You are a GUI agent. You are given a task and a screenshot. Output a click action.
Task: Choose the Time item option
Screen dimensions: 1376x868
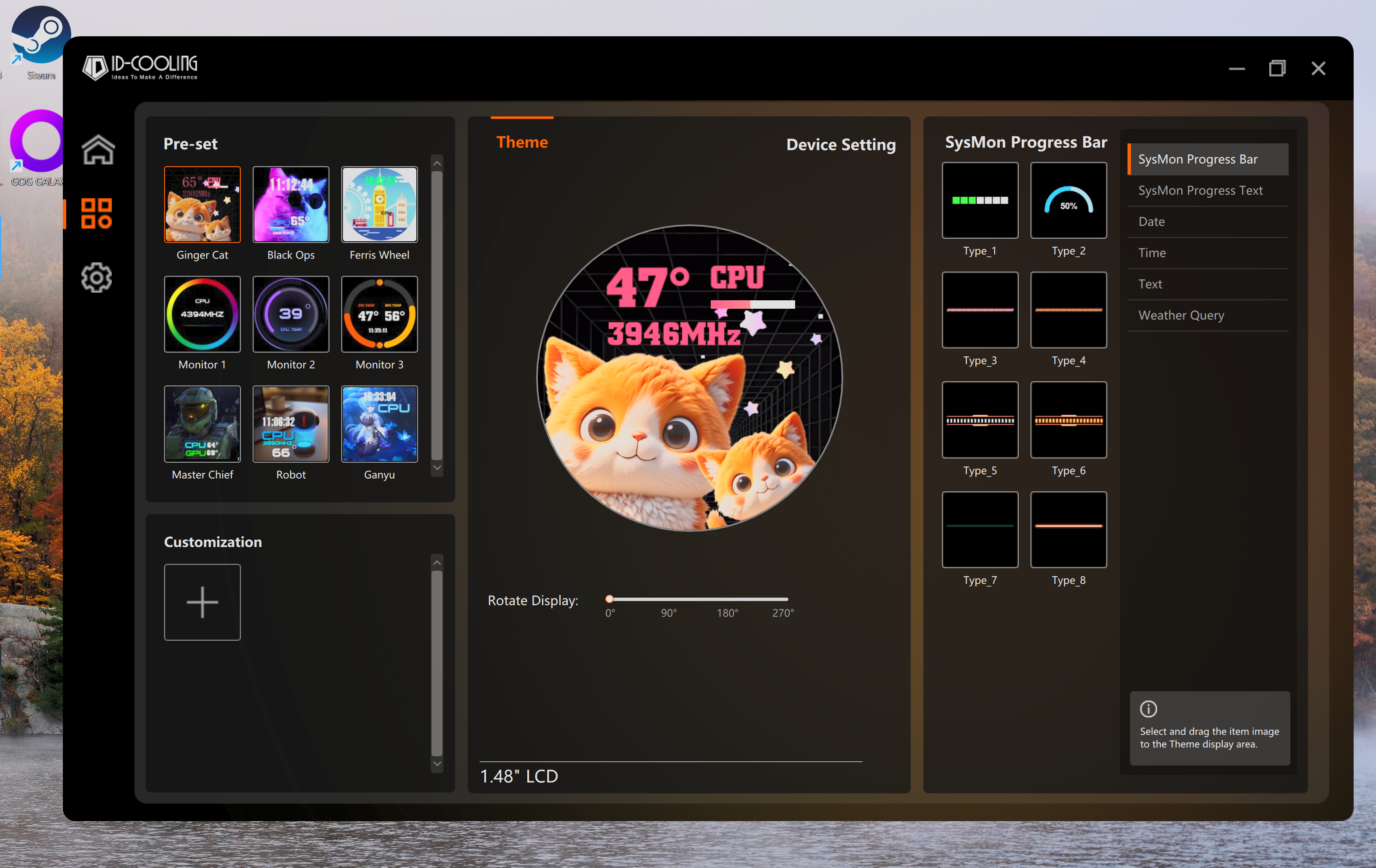[1152, 253]
